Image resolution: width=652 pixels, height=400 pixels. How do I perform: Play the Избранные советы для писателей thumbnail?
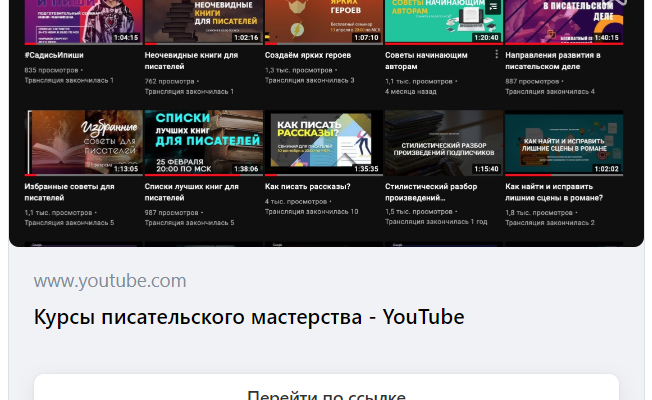coord(83,142)
